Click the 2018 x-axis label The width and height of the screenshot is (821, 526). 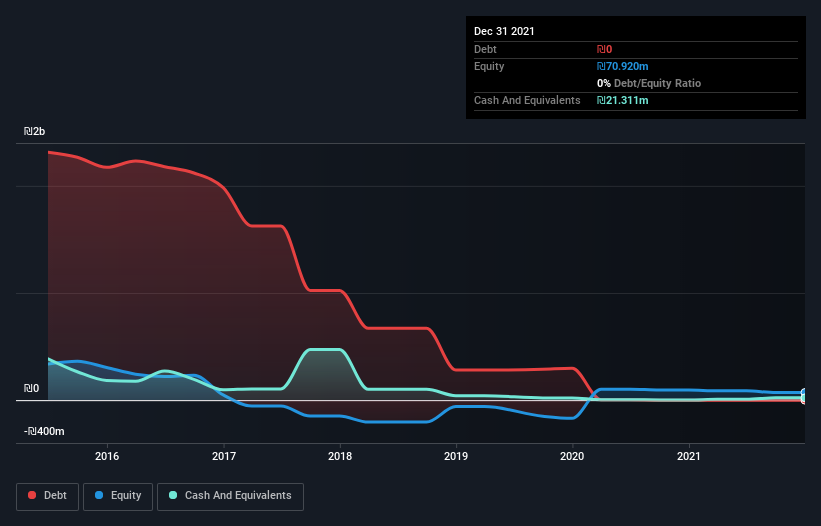coord(340,456)
